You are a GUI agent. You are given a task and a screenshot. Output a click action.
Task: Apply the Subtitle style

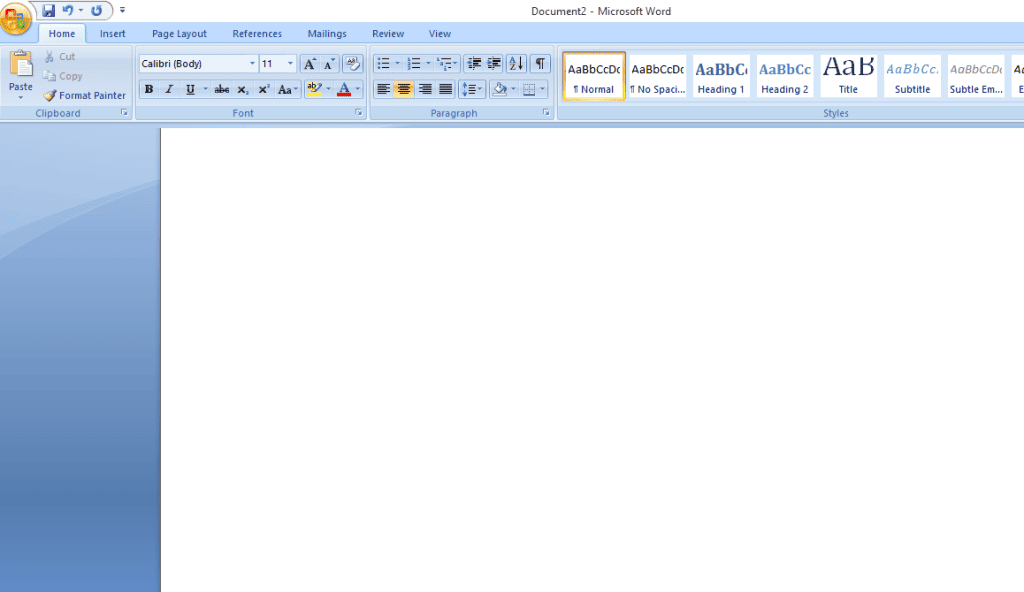(x=912, y=76)
